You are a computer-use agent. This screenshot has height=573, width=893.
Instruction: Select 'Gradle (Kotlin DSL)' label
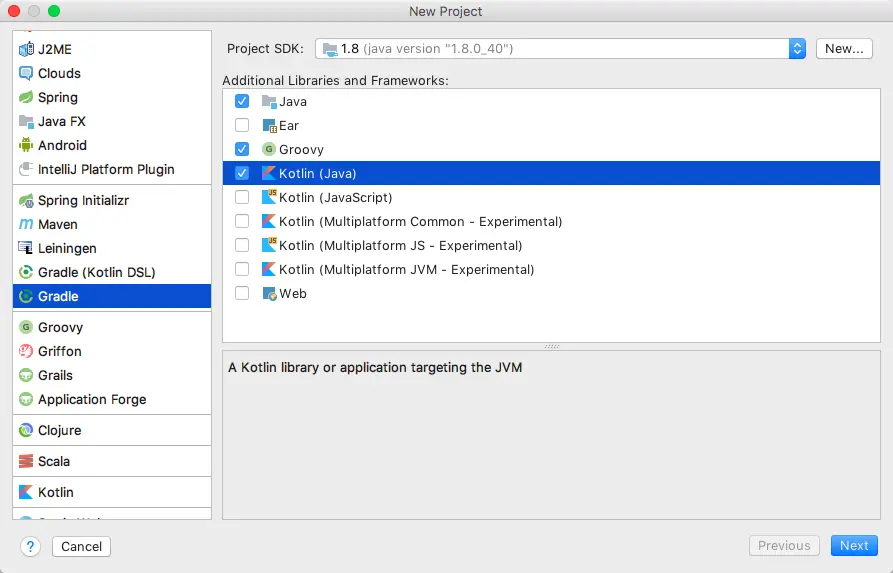coord(96,272)
